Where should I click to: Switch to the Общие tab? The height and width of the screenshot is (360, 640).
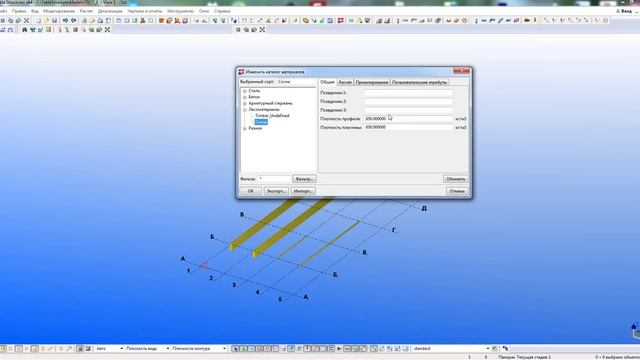(x=327, y=82)
